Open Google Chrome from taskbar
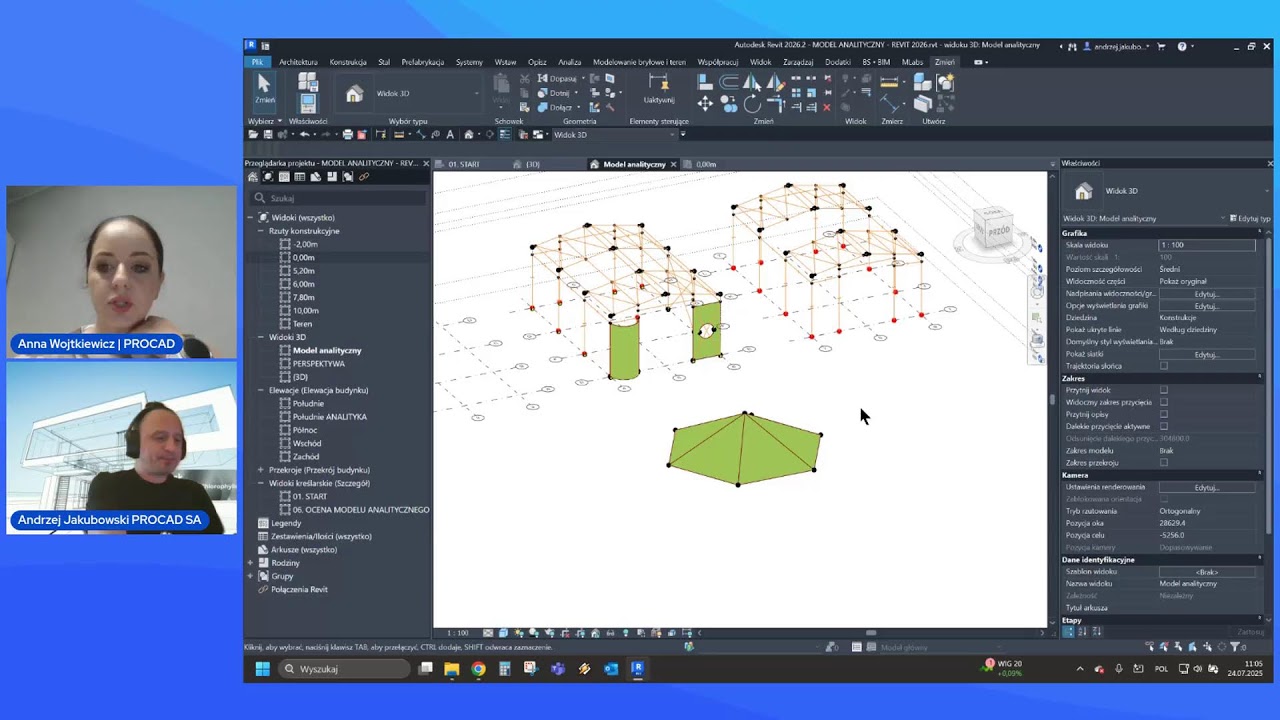 coord(478,669)
